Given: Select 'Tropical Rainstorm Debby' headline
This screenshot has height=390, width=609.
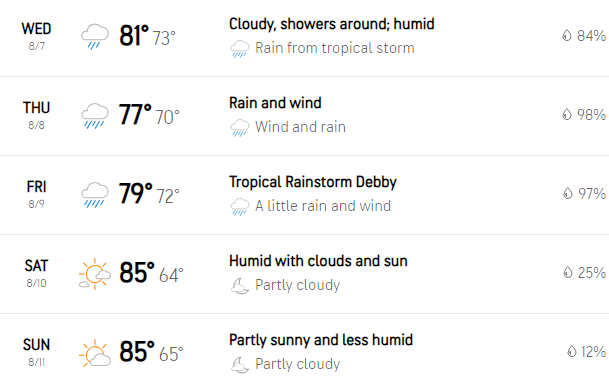Looking at the screenshot, I should click(x=313, y=182).
